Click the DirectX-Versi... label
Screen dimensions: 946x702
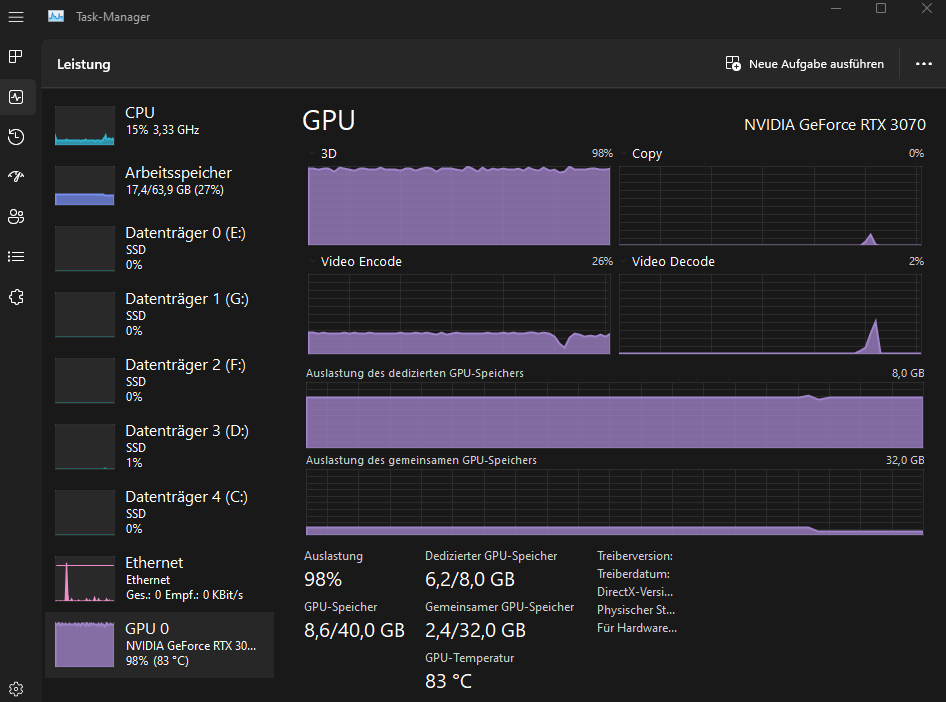coord(635,592)
